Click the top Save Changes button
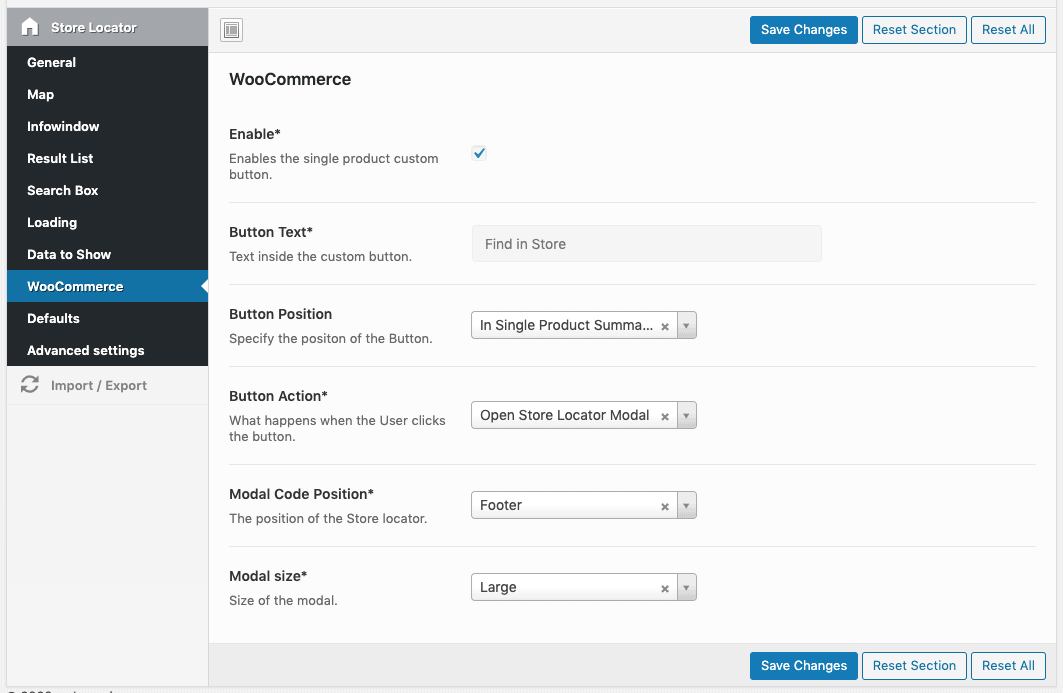 tap(803, 29)
